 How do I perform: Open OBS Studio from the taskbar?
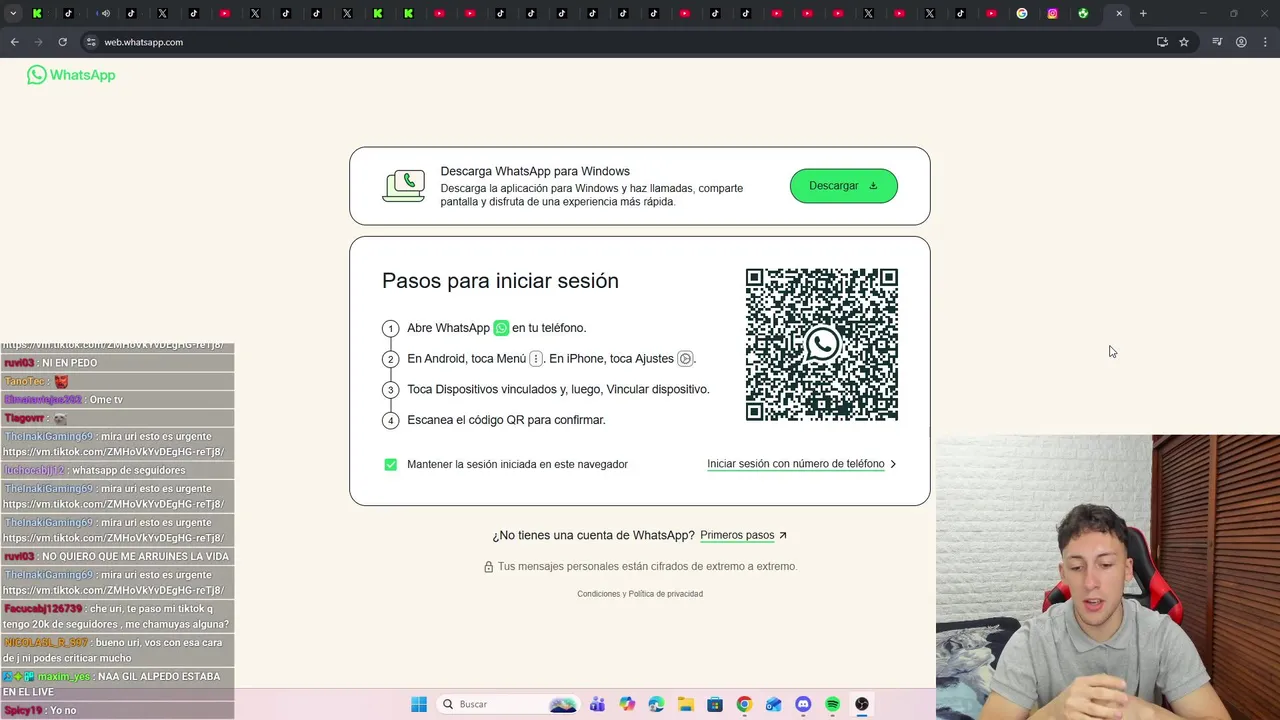point(862,704)
